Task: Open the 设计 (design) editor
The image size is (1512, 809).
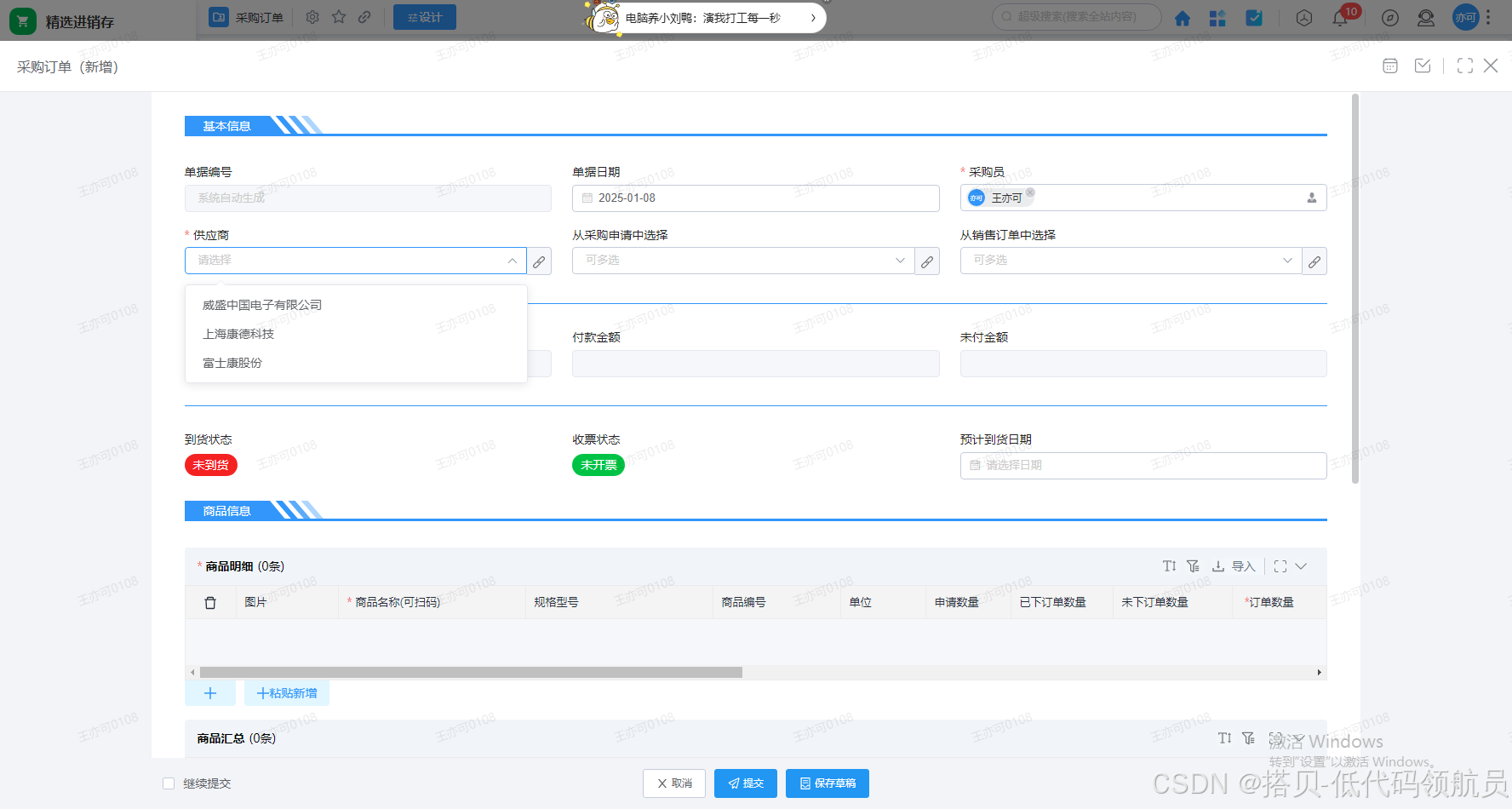Action: pyautogui.click(x=424, y=16)
